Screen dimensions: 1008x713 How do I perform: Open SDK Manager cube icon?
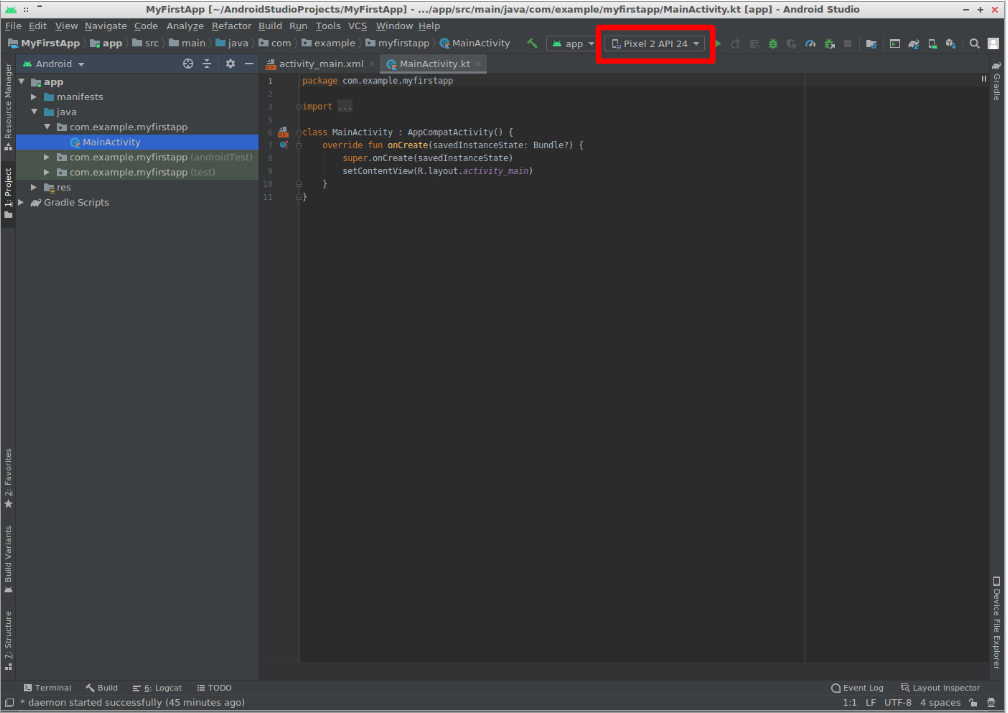pos(951,44)
